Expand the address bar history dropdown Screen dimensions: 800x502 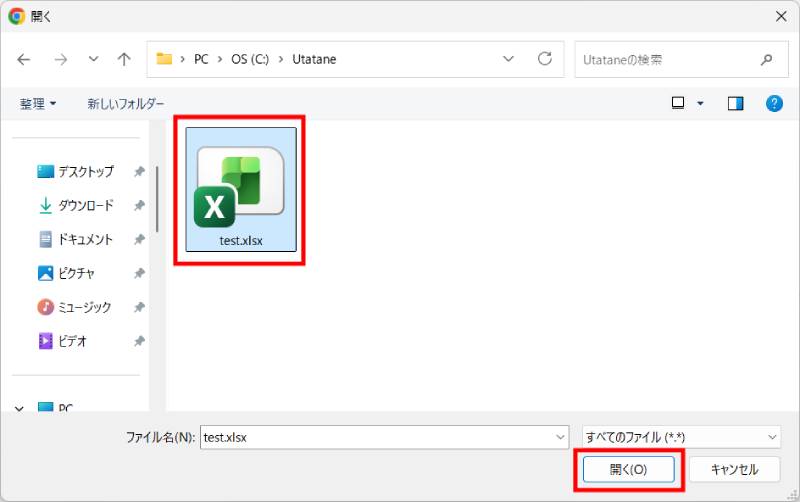[x=508, y=59]
